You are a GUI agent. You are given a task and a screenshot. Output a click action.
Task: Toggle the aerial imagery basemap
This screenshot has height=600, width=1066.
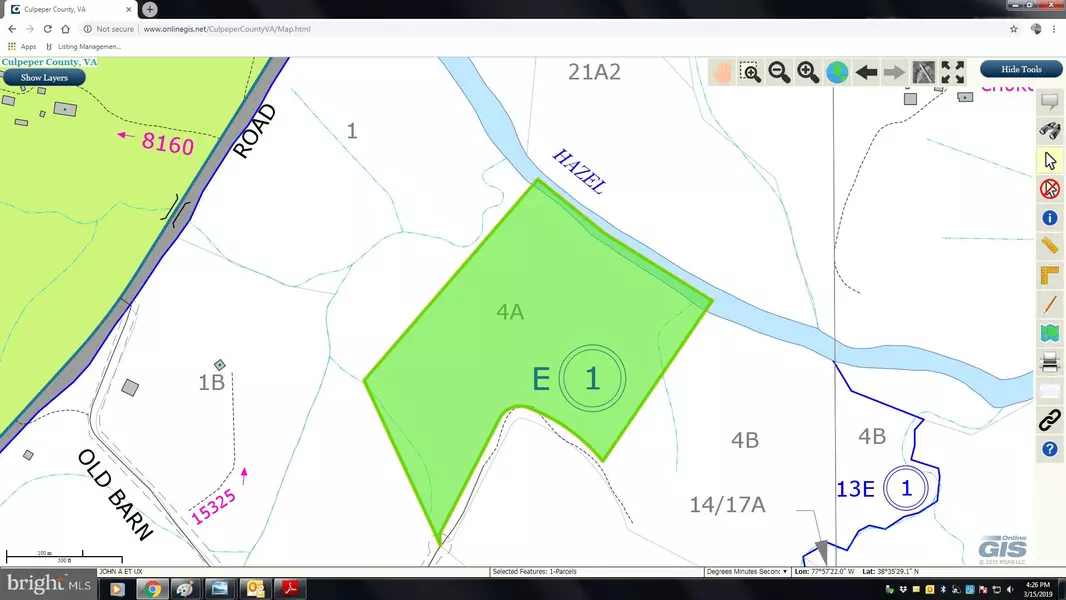[924, 72]
